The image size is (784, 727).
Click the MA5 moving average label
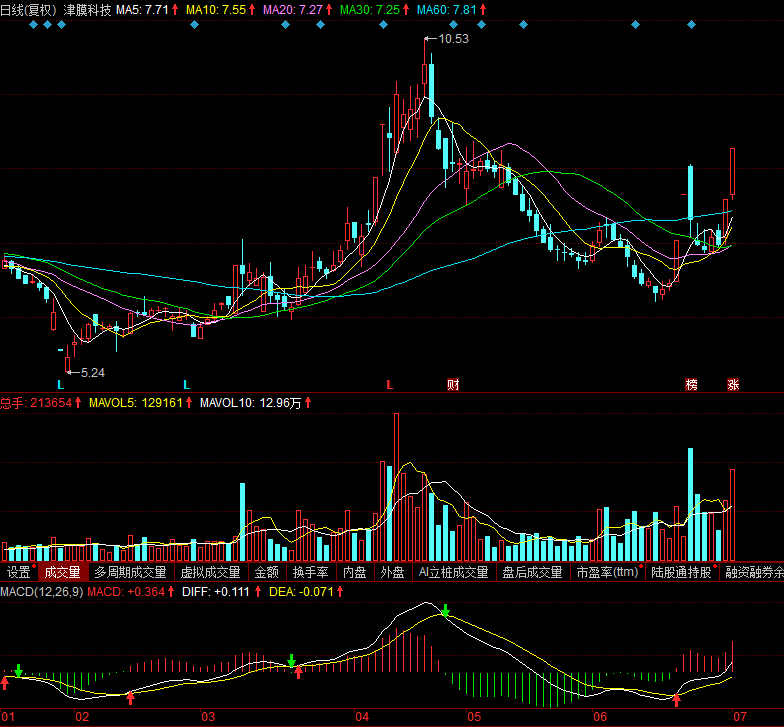coord(142,9)
